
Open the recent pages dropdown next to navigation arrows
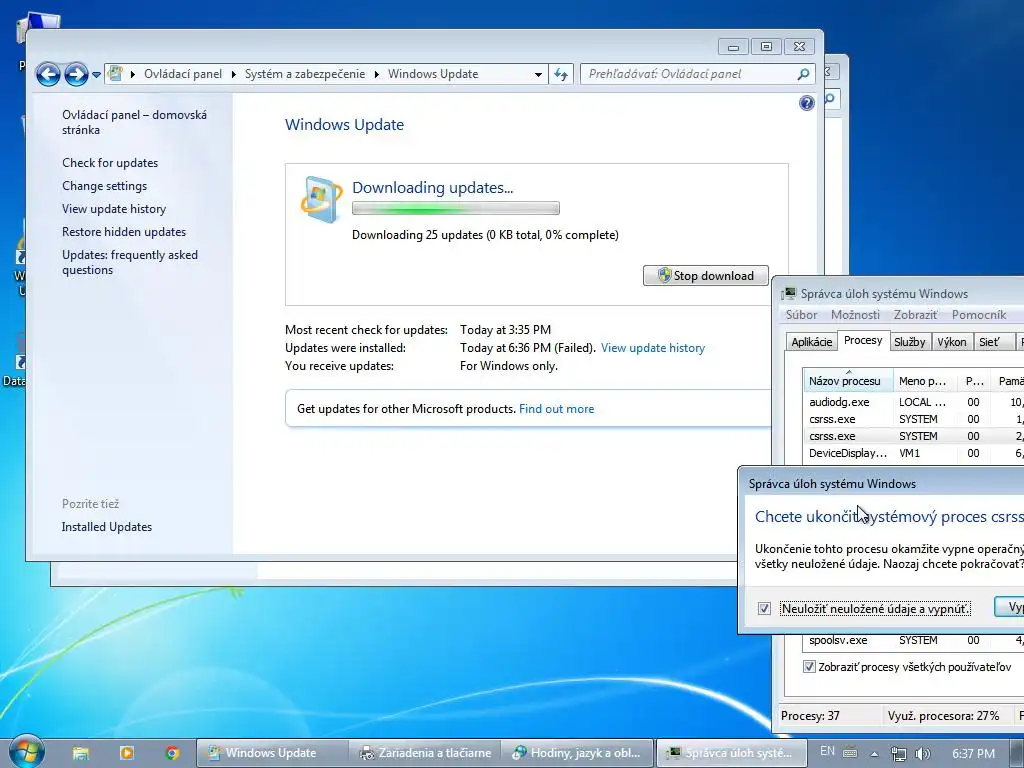point(96,75)
